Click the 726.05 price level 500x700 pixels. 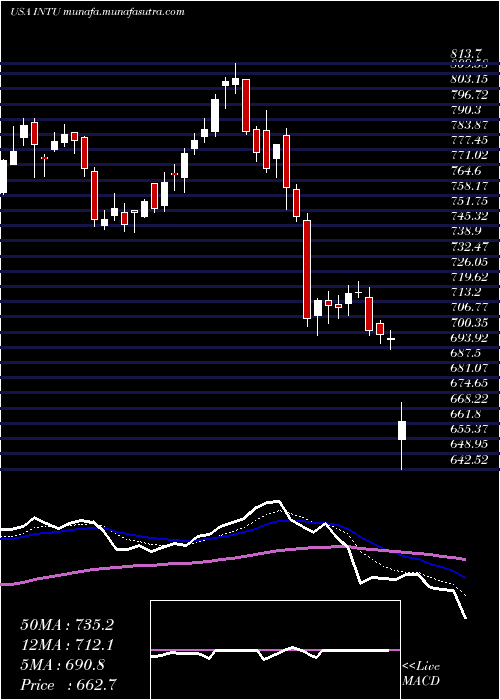point(471,262)
